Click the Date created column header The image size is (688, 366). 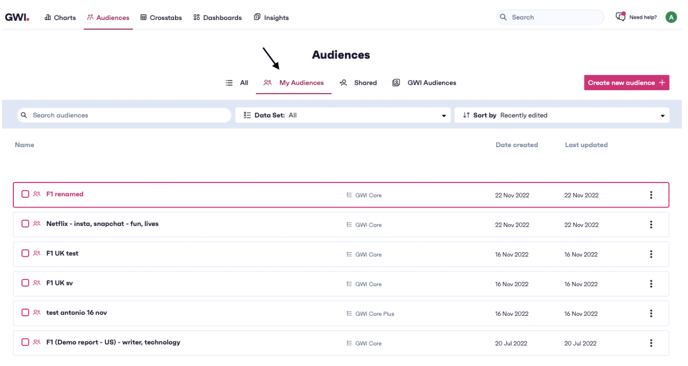(x=517, y=145)
